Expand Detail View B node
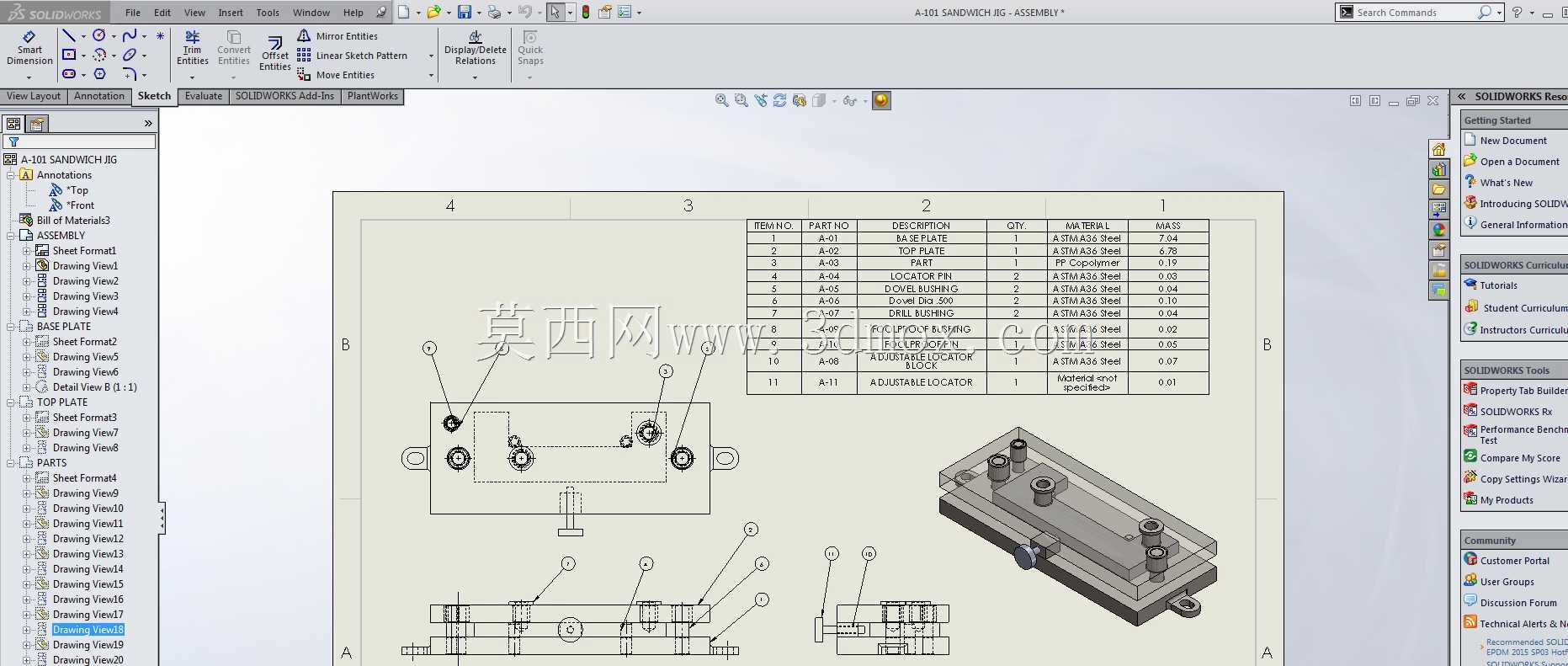 point(26,387)
